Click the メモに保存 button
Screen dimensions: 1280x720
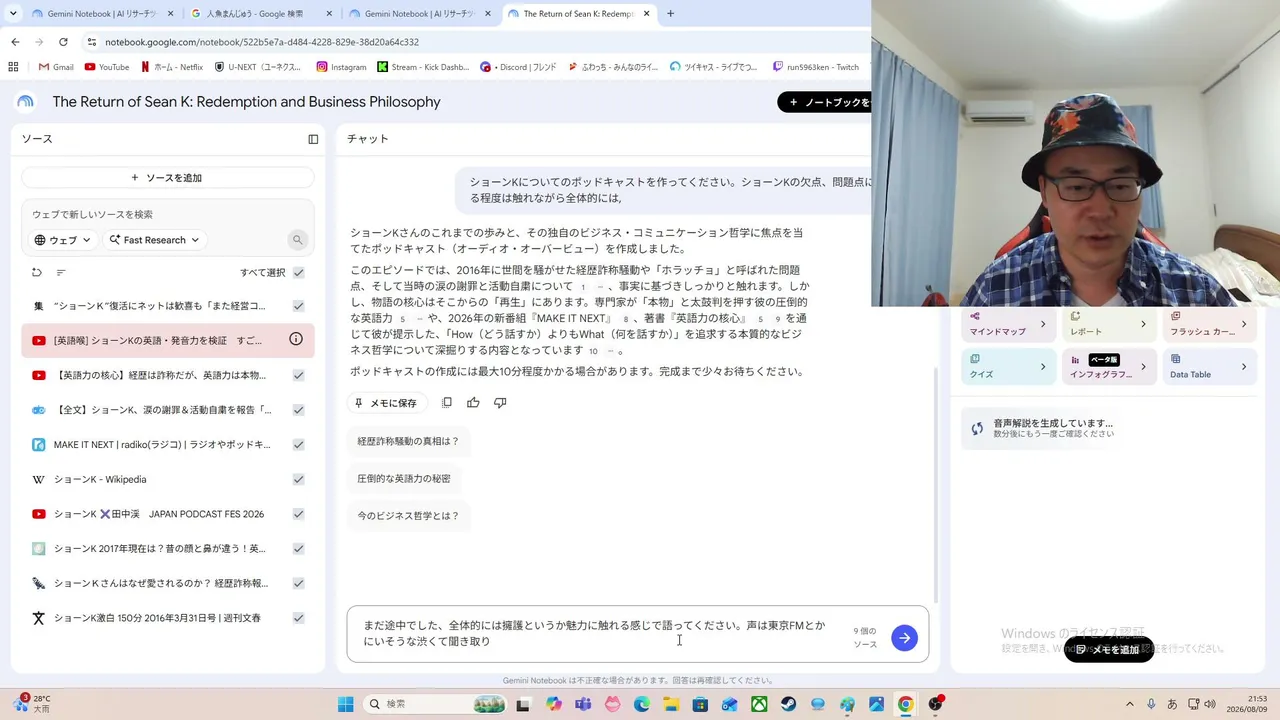(x=385, y=403)
